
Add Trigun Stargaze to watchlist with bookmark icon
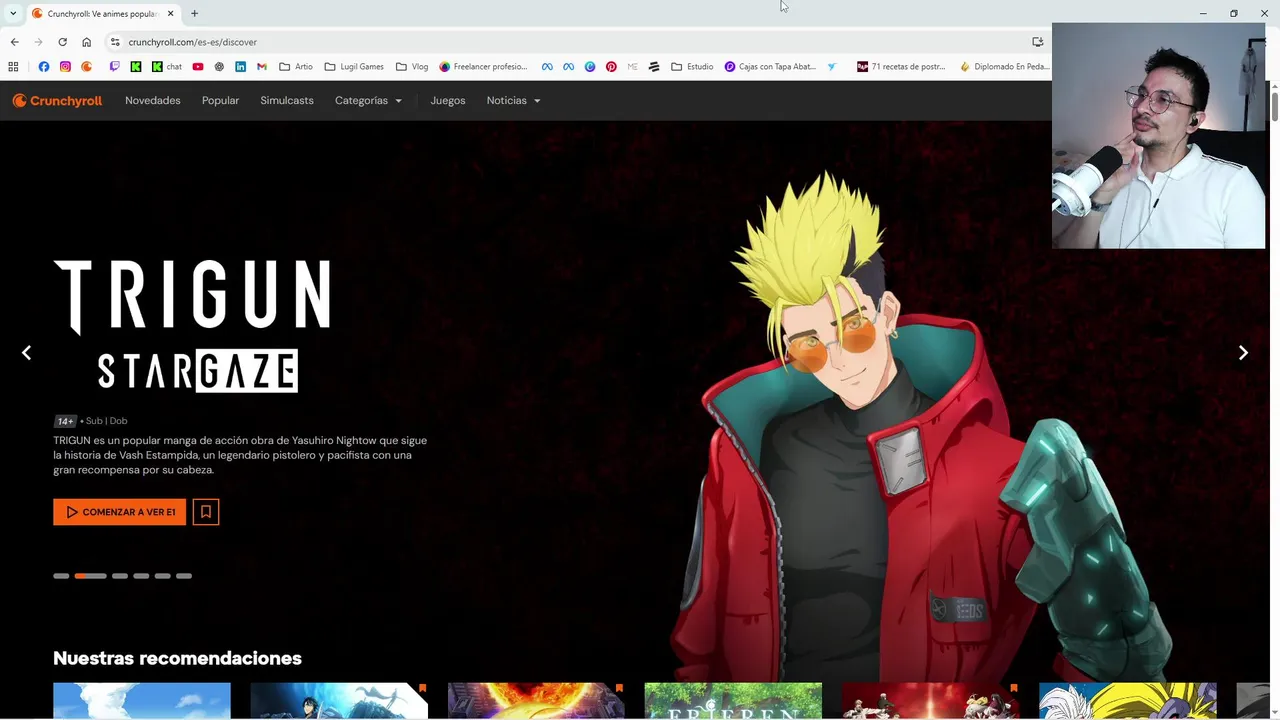coord(206,512)
